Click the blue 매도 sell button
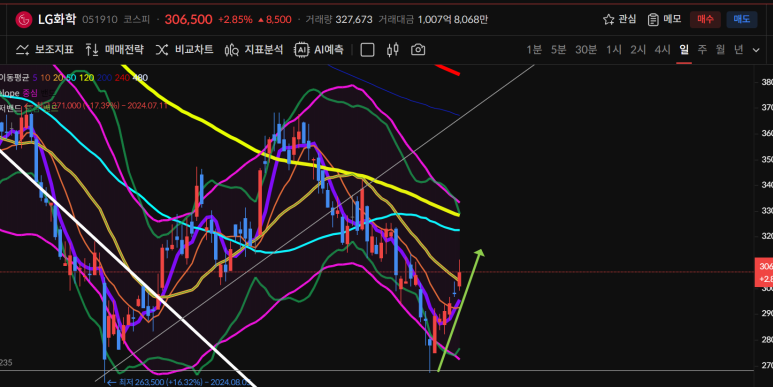The width and height of the screenshot is (773, 387). pyautogui.click(x=742, y=19)
